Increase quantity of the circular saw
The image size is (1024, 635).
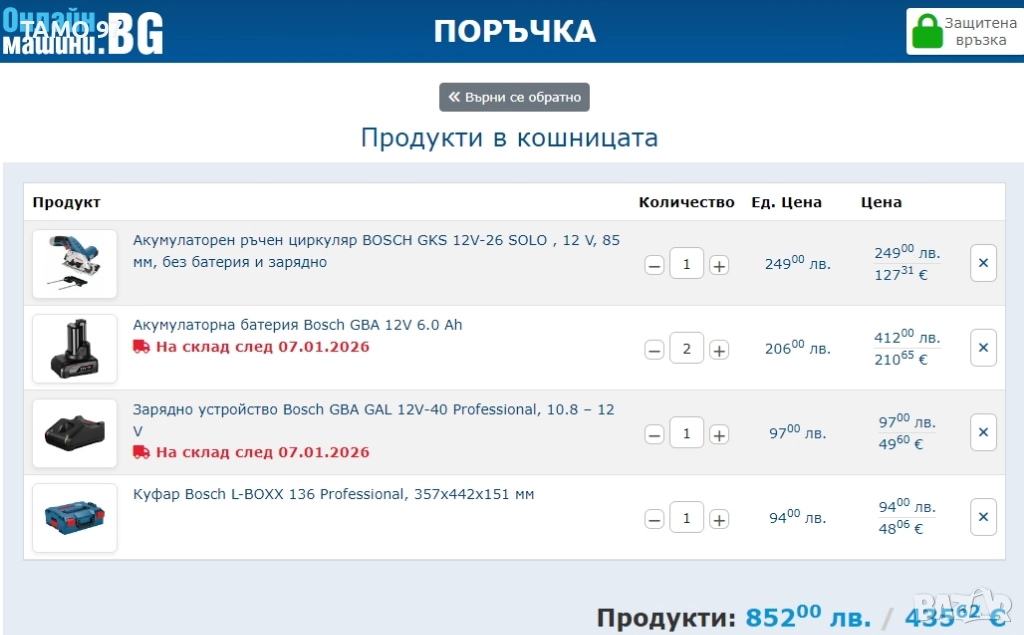[719, 266]
